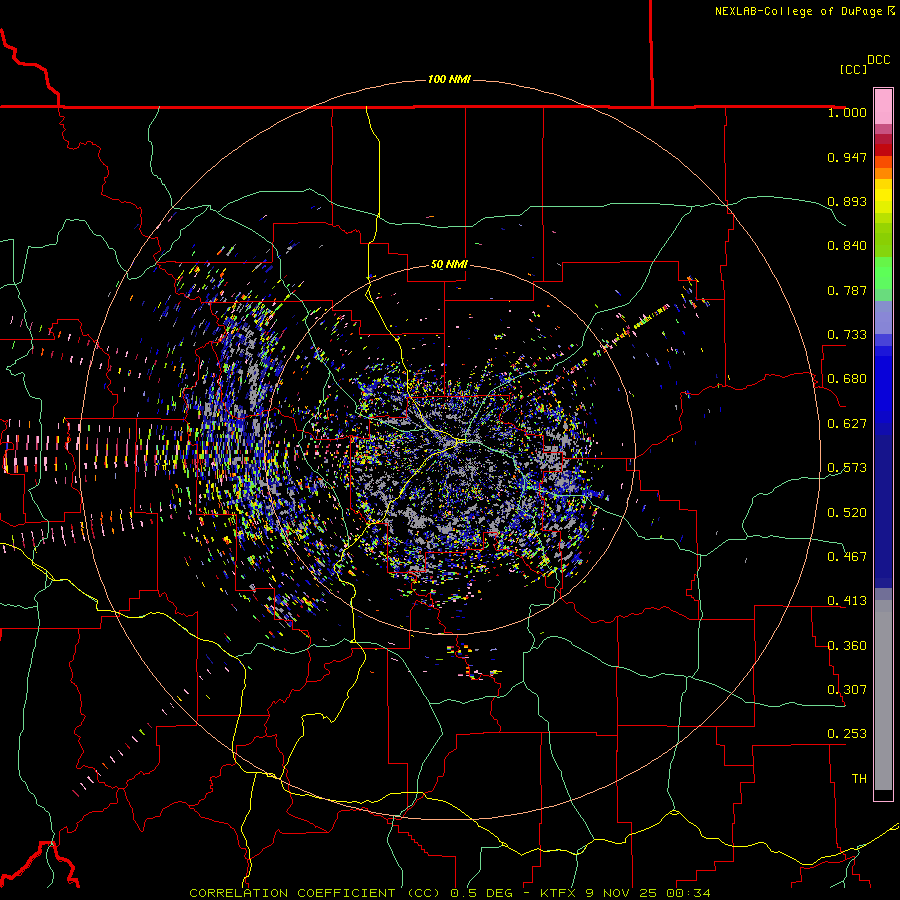Screen dimensions: 900x900
Task: Click the 0.307 scale value
Action: point(847,690)
